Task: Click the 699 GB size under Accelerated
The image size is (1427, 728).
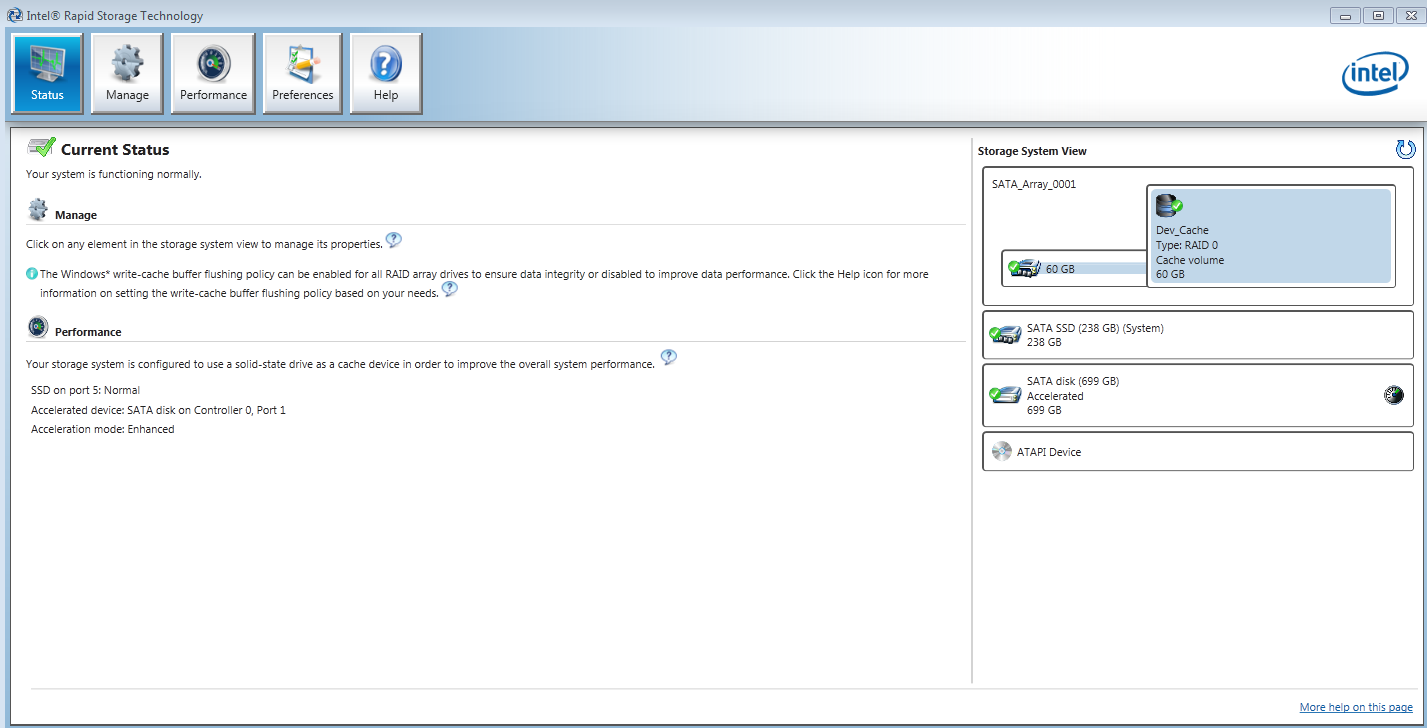Action: 1044,410
